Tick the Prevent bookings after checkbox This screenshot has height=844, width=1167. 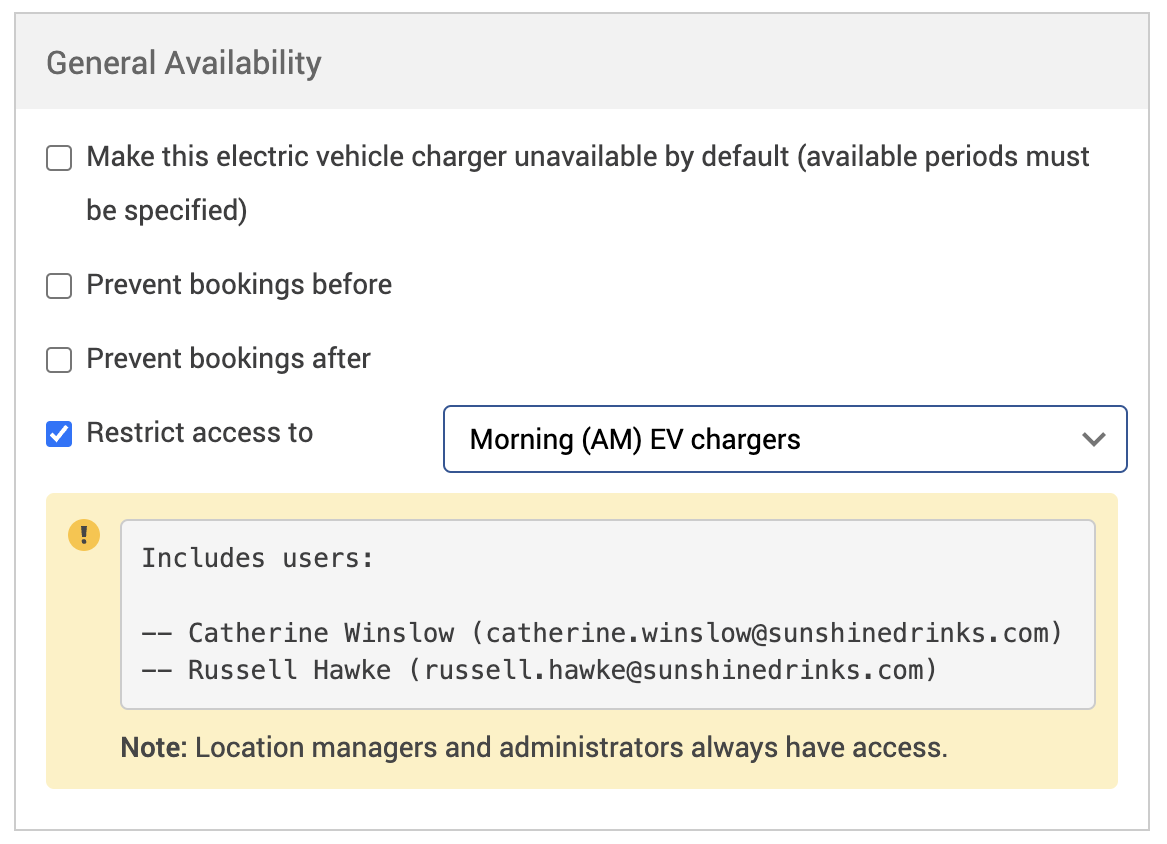(60, 360)
